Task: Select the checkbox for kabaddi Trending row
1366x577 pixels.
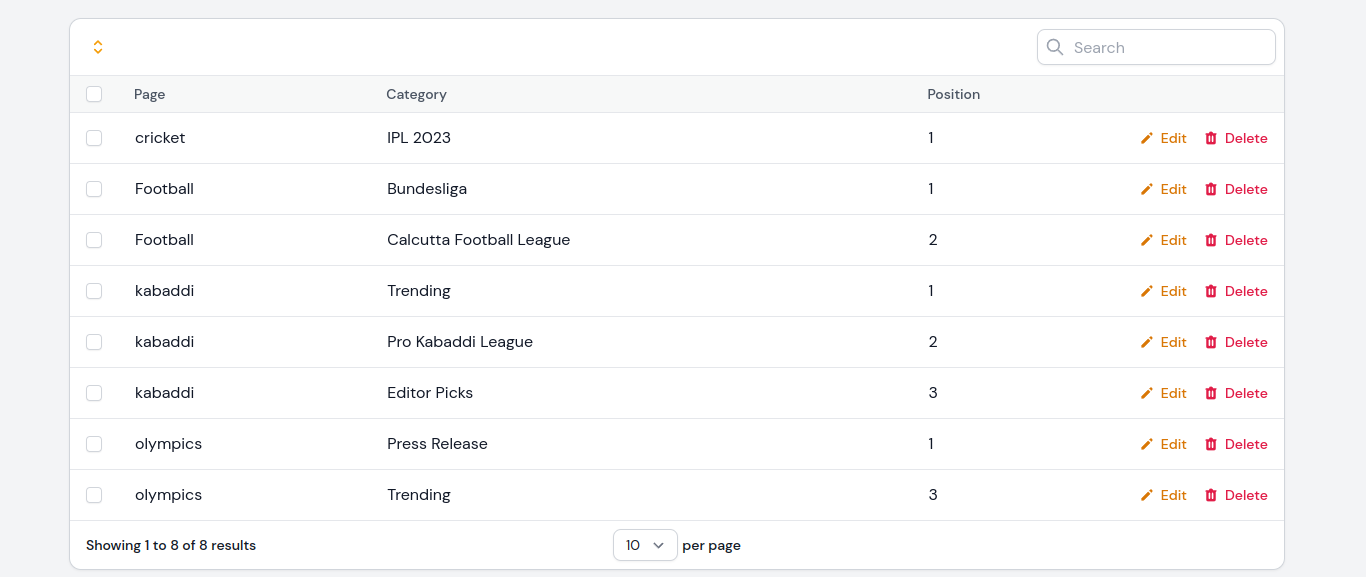Action: [x=94, y=291]
